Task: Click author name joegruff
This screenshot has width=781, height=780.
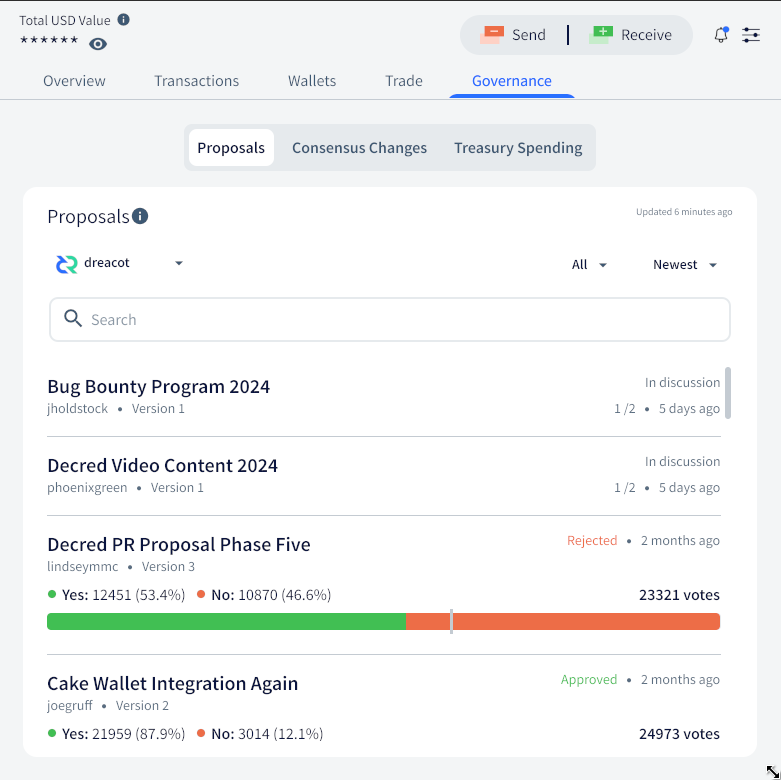Action: pos(70,705)
